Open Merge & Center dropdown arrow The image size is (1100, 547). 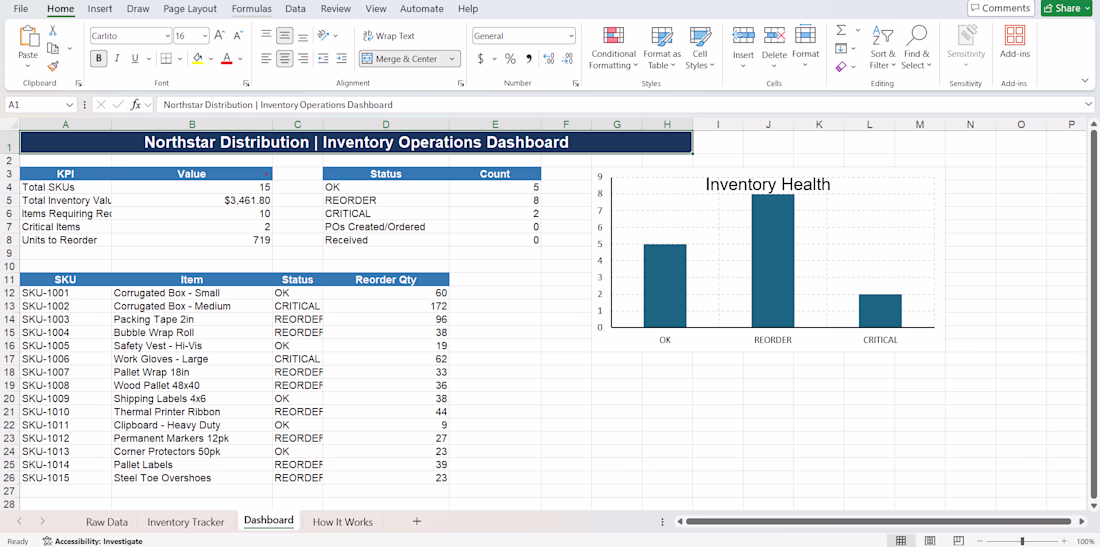452,59
